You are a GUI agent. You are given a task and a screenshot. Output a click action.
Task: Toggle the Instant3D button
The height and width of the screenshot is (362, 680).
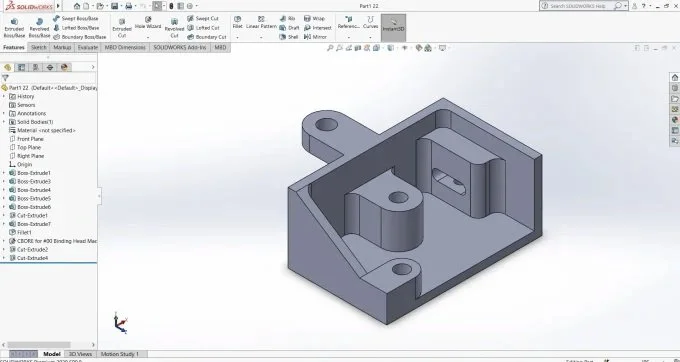click(393, 28)
